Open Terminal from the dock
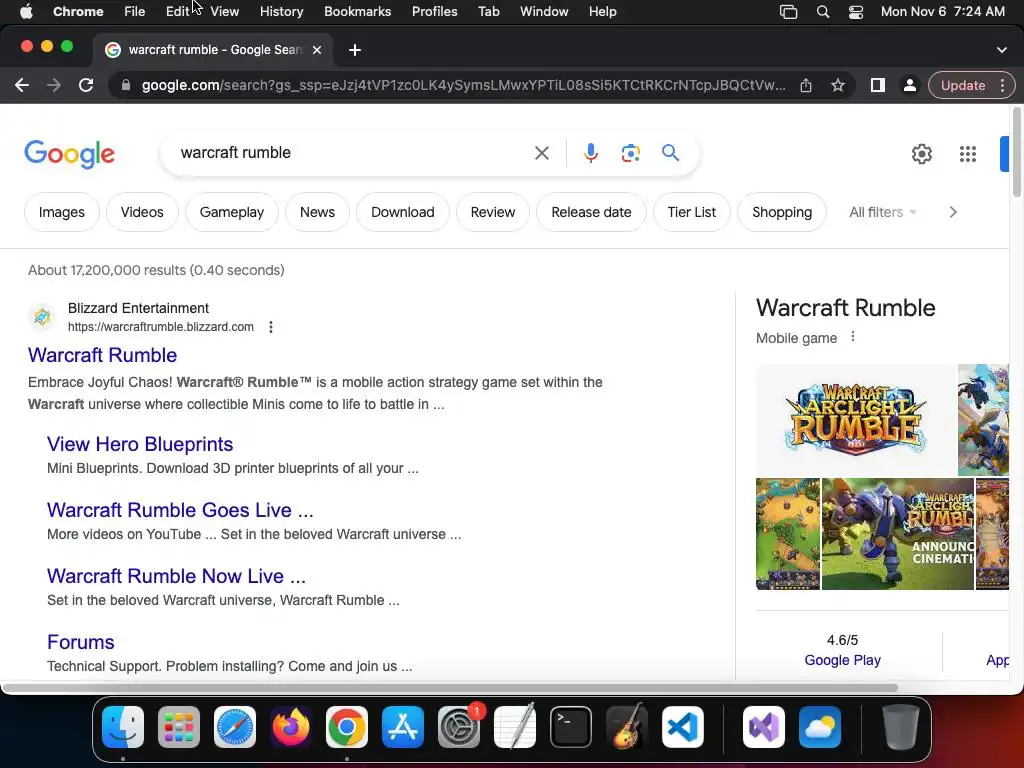The image size is (1024, 768). pos(571,727)
